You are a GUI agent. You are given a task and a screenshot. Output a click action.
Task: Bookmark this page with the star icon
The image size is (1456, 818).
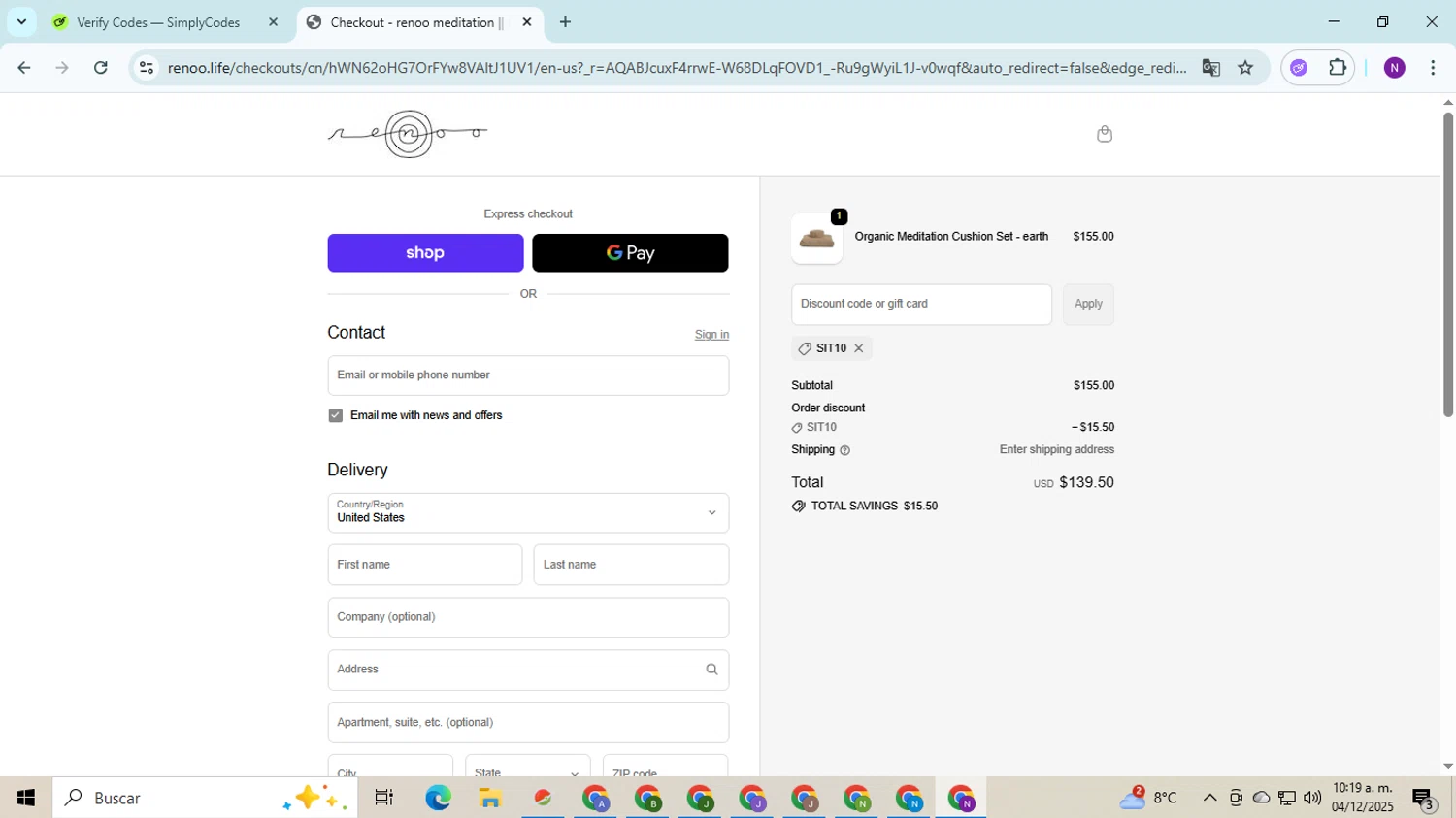[1245, 68]
